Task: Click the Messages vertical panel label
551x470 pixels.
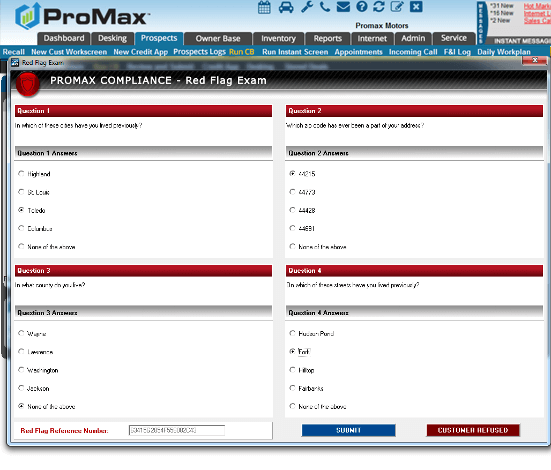Action: pyautogui.click(x=481, y=22)
